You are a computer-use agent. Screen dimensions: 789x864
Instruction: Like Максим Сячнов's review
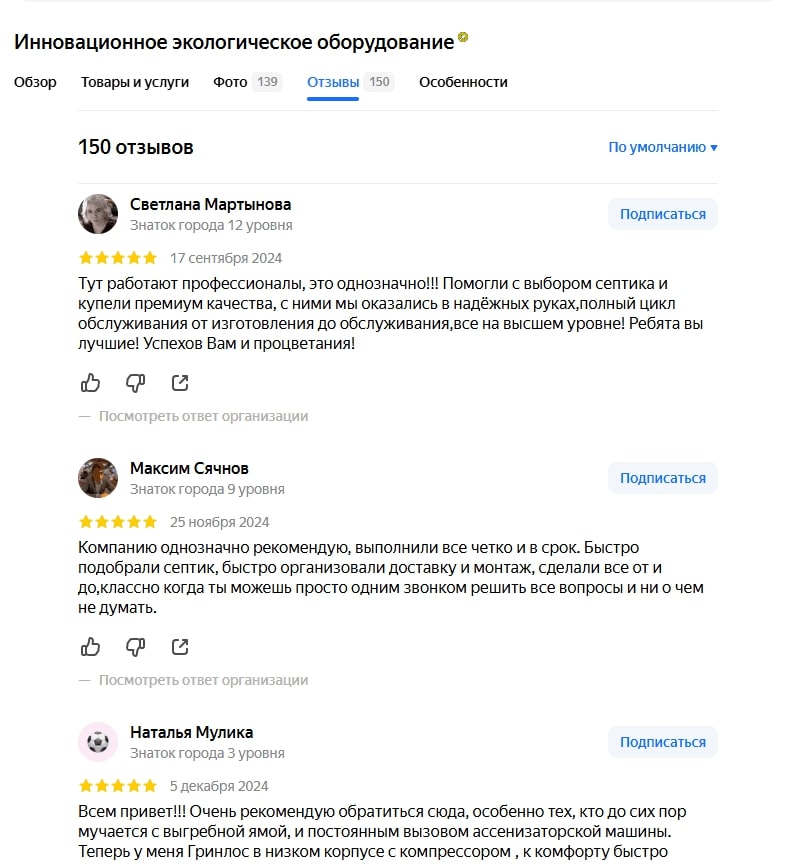pyautogui.click(x=90, y=647)
